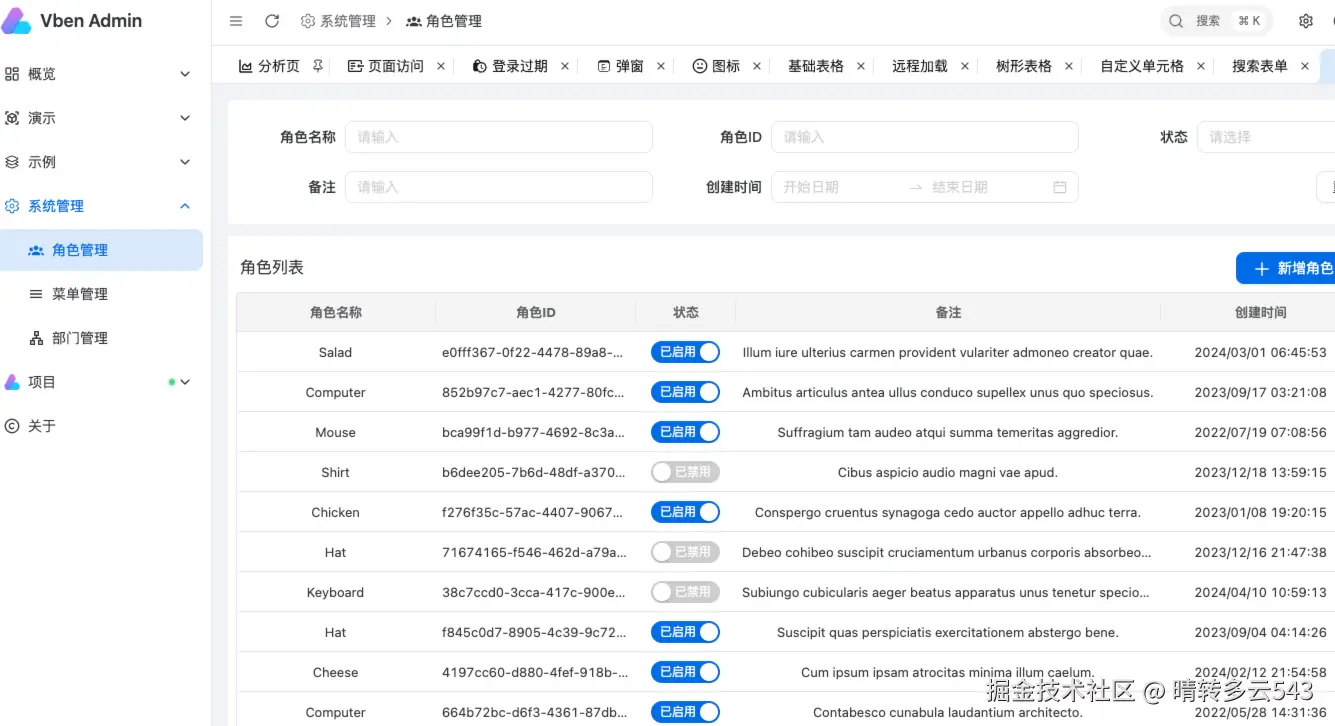Toggle the sidebar with the hamburger icon
Viewport: 1335px width, 726px height.
pos(236,21)
